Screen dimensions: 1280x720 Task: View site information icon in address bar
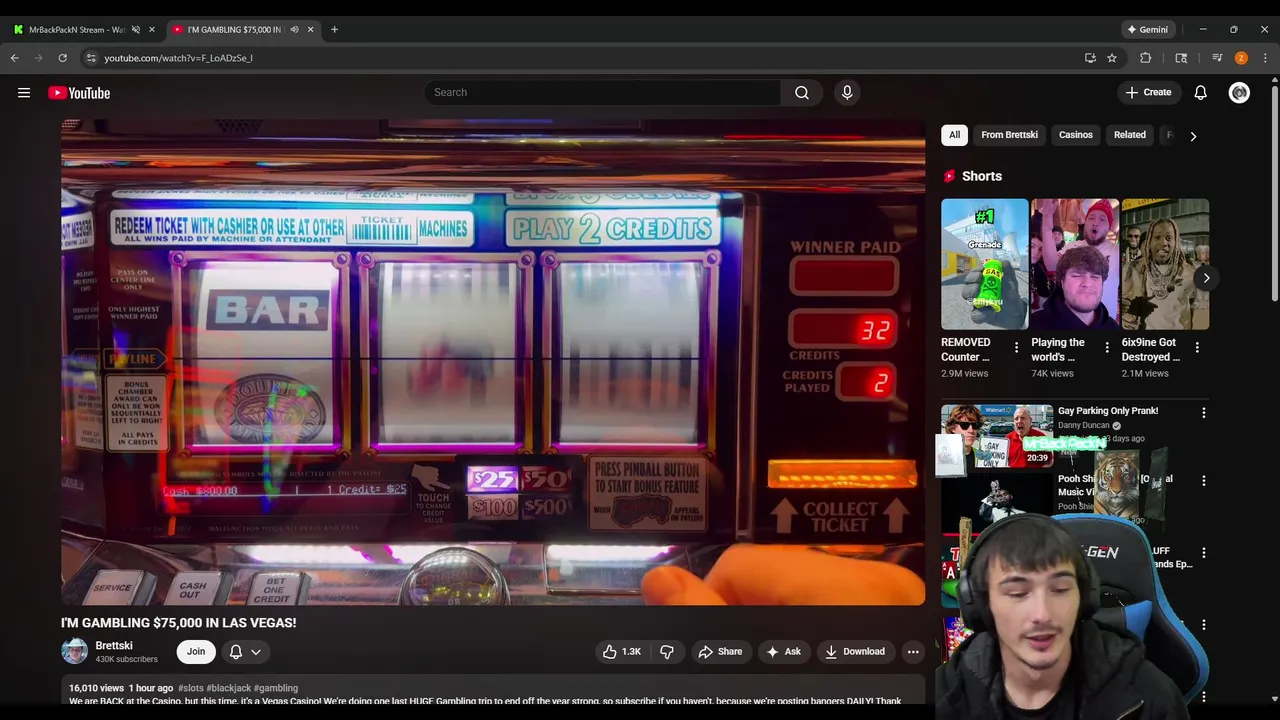click(x=91, y=58)
